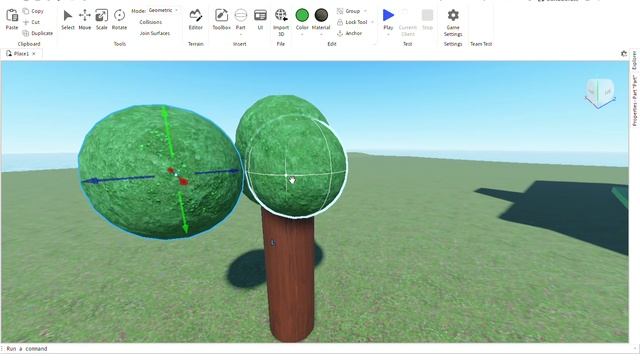Select the outlined front sphere on trunk
This screenshot has width=640, height=360.
point(296,167)
